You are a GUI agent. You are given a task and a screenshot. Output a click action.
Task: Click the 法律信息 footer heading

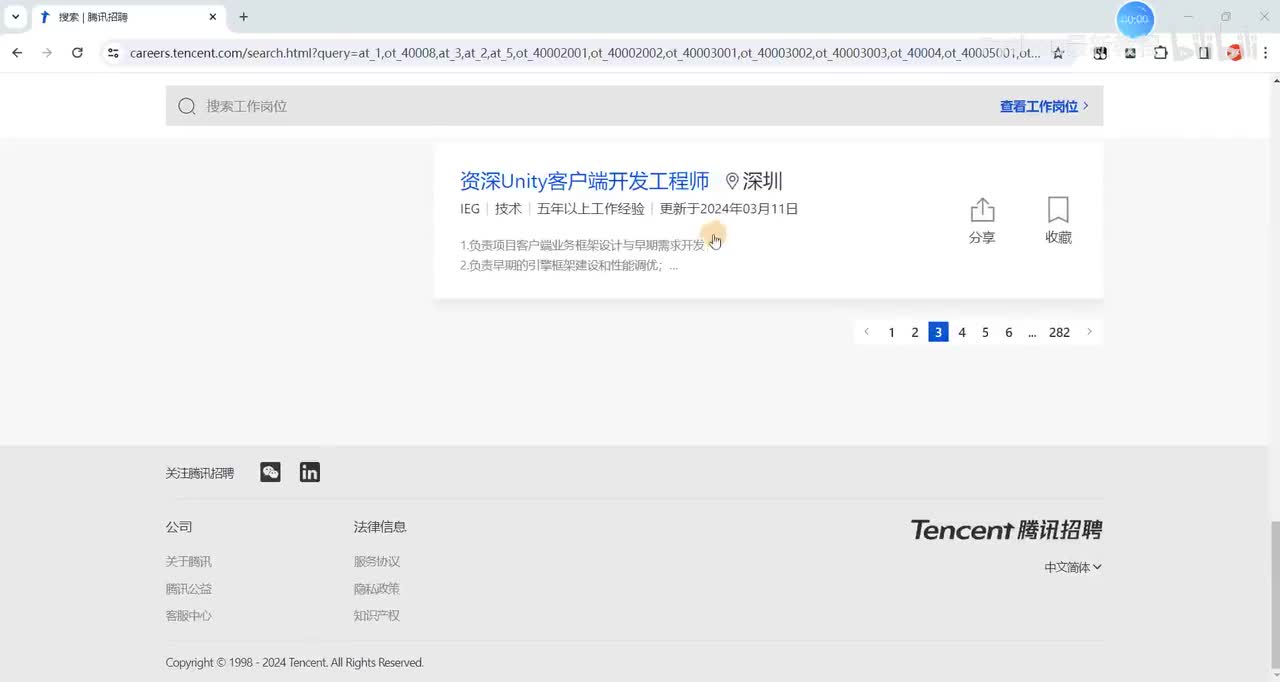coord(380,527)
